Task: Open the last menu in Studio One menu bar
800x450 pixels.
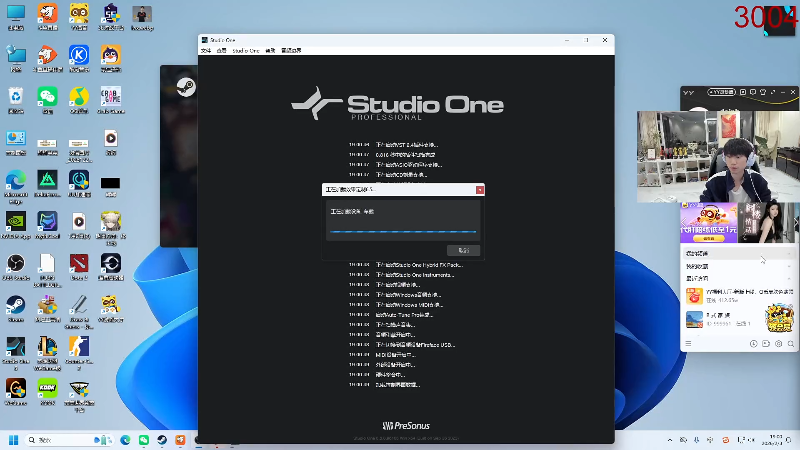Action: (291, 51)
